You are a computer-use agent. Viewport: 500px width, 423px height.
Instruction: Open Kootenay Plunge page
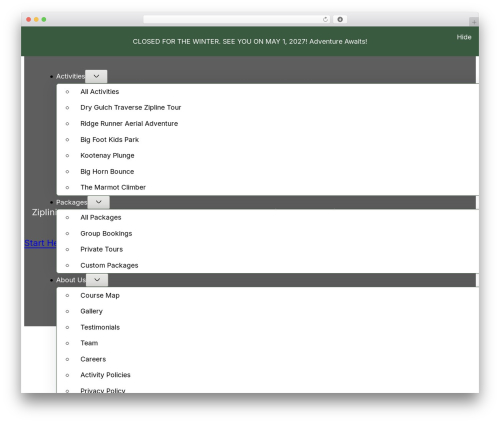[x=107, y=155]
